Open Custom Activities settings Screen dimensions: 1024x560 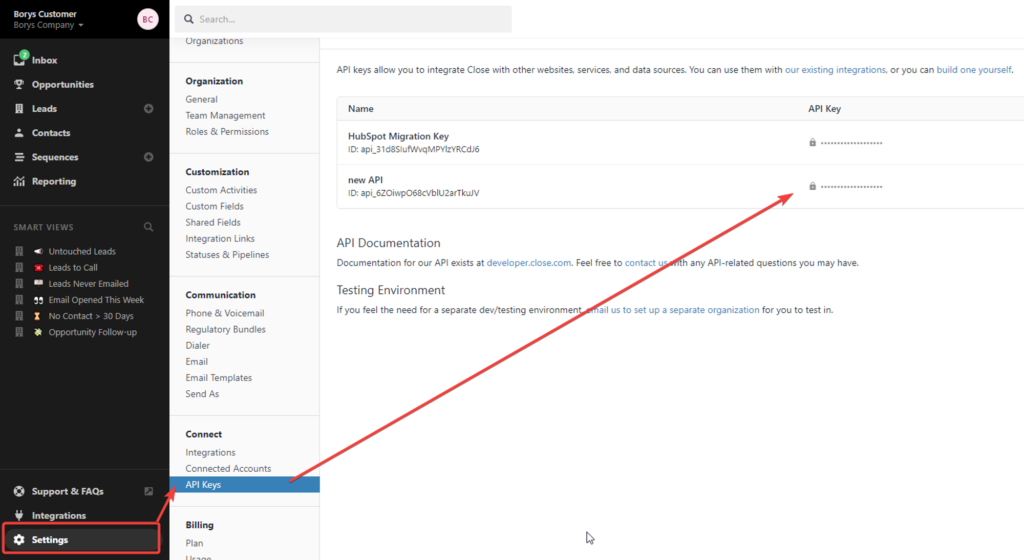pyautogui.click(x=221, y=190)
